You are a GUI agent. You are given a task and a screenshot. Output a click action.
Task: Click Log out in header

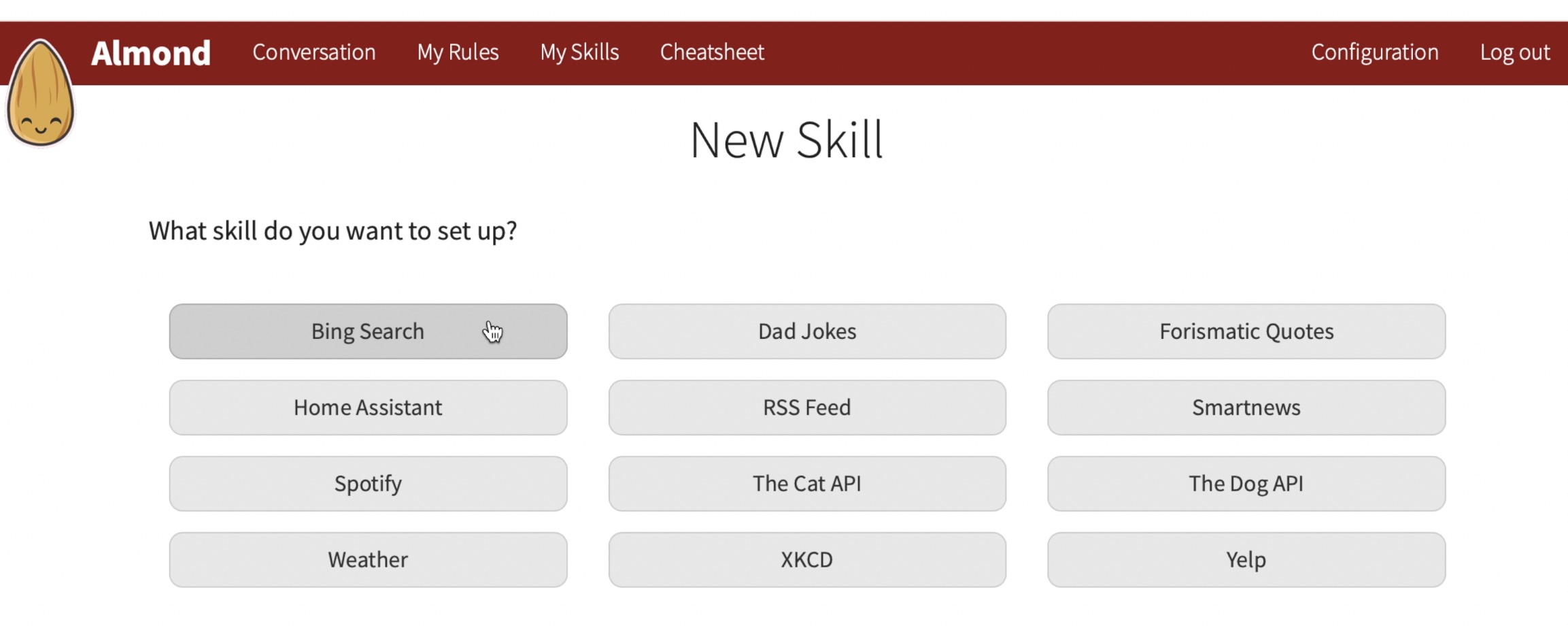1515,52
